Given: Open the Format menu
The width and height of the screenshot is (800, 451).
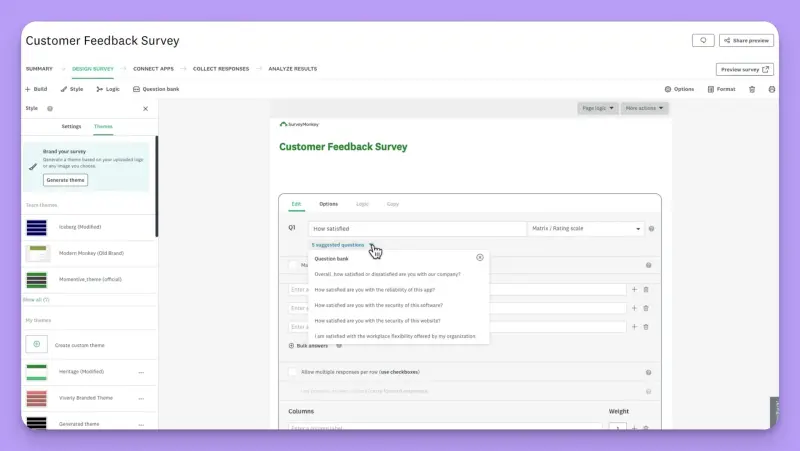Looking at the screenshot, I should (721, 89).
